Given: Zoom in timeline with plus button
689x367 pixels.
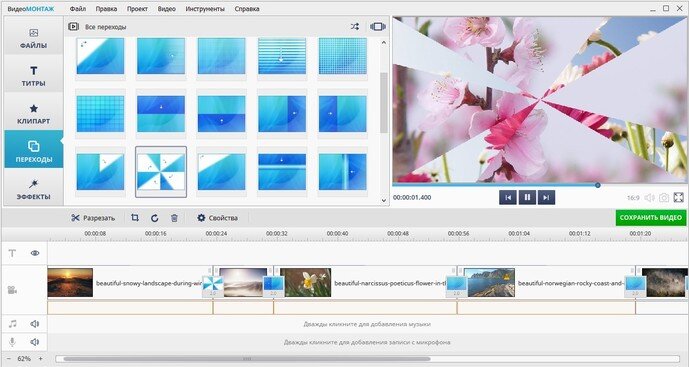Looking at the screenshot, I should click(40, 359).
